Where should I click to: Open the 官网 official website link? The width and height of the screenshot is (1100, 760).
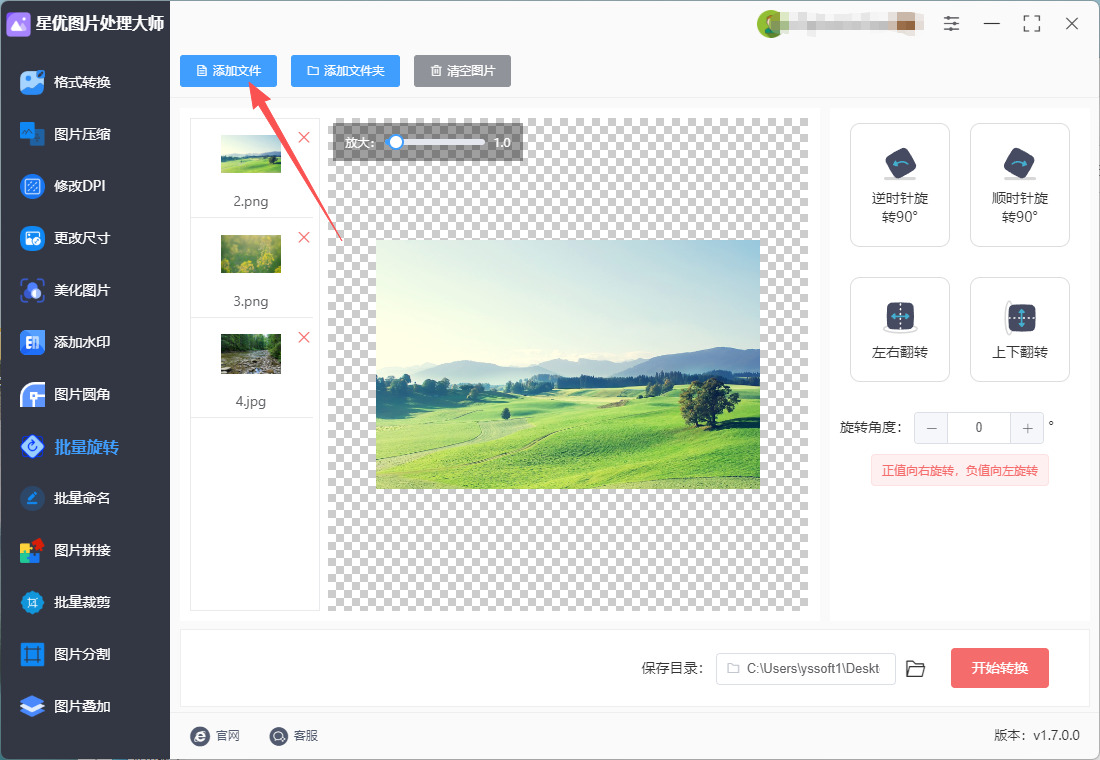tap(215, 735)
